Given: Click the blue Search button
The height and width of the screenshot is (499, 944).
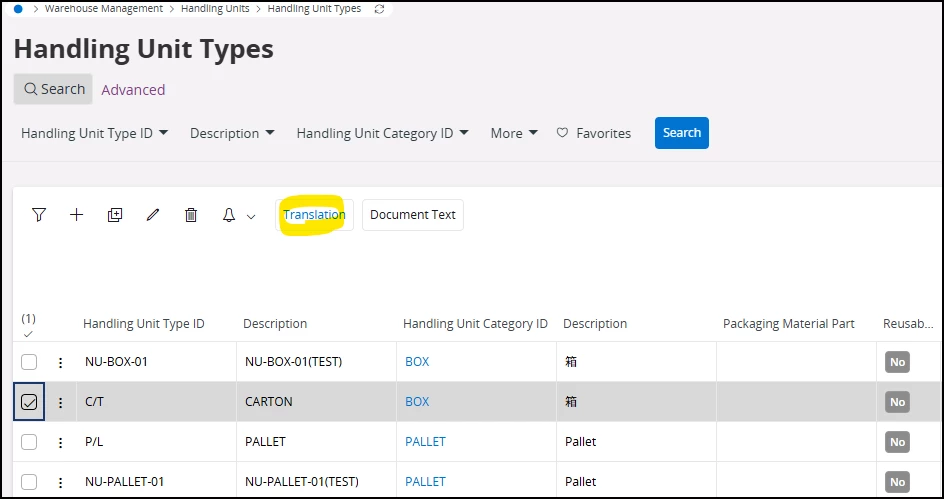Looking at the screenshot, I should click(682, 133).
